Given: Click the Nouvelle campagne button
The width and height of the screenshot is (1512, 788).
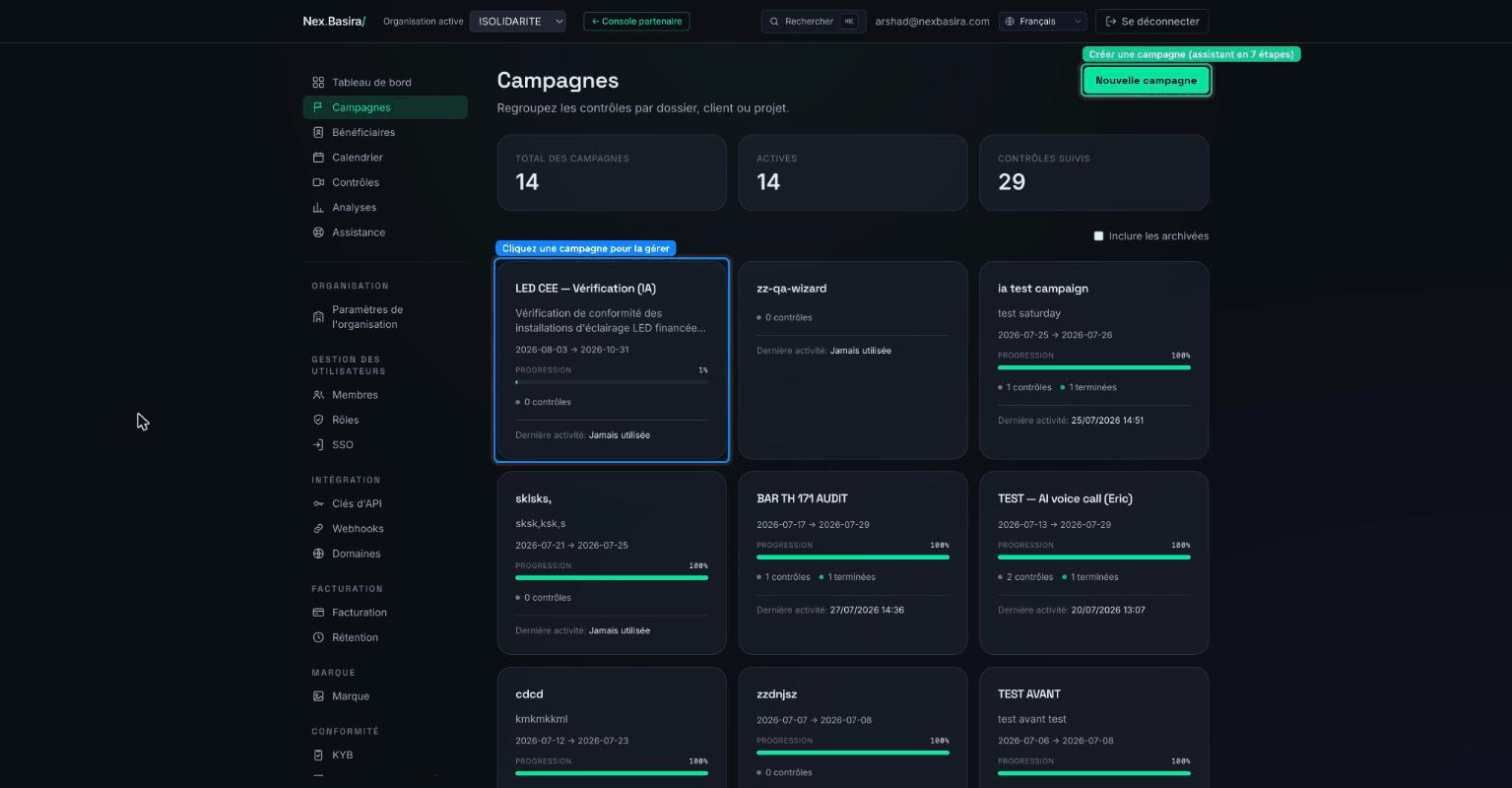Looking at the screenshot, I should click(1146, 81).
